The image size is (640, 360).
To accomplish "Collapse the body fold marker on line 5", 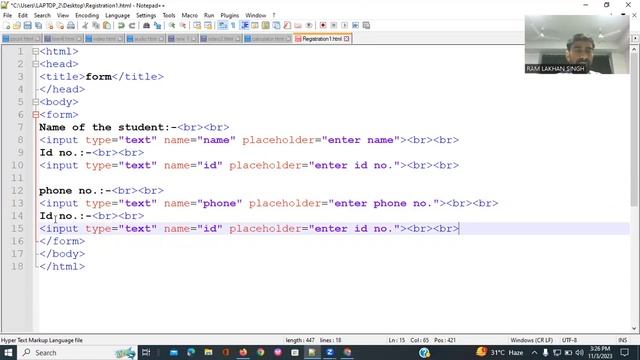I will [x=36, y=102].
